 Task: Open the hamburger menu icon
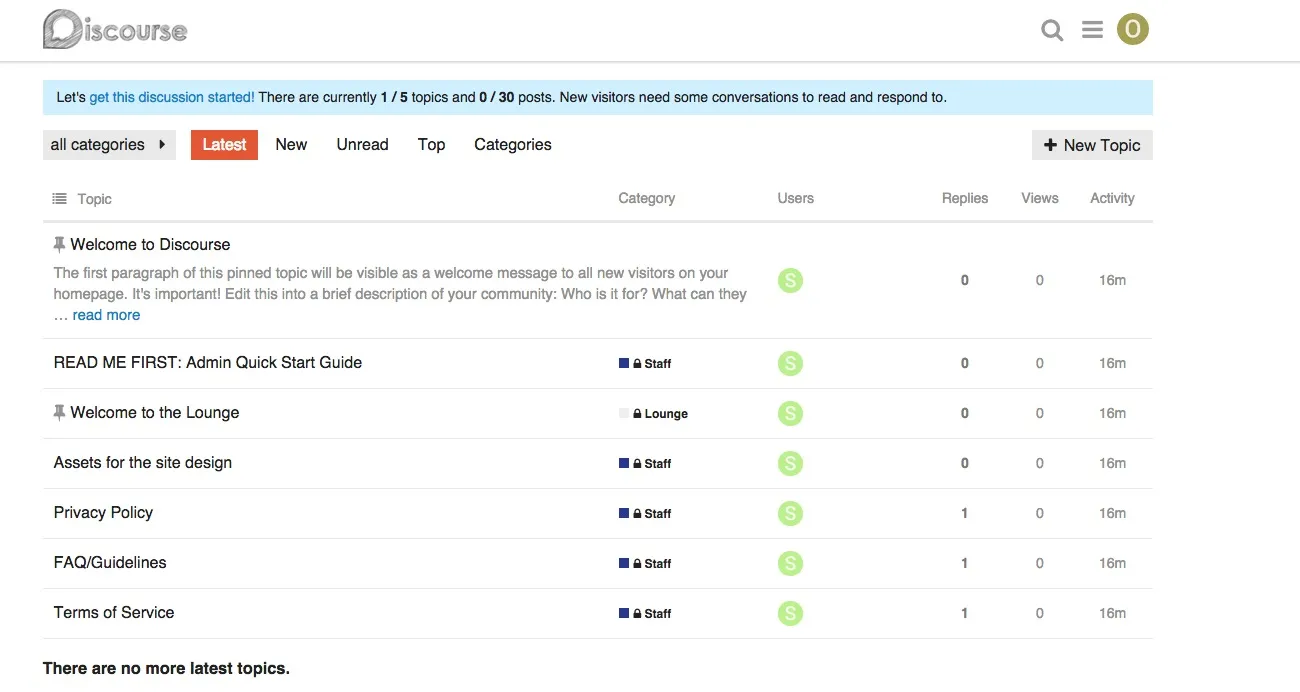pos(1092,30)
